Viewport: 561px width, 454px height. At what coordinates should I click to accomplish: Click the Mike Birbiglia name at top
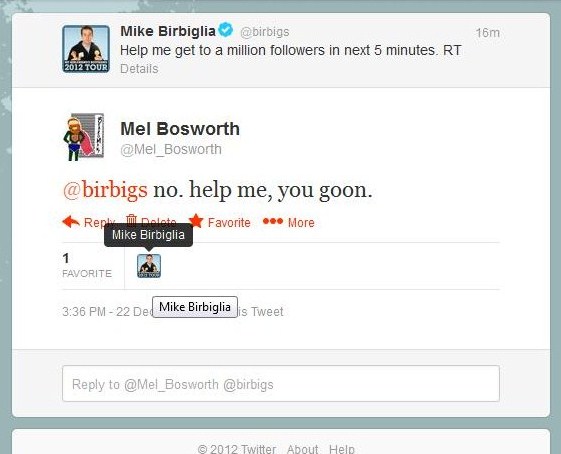(x=168, y=31)
